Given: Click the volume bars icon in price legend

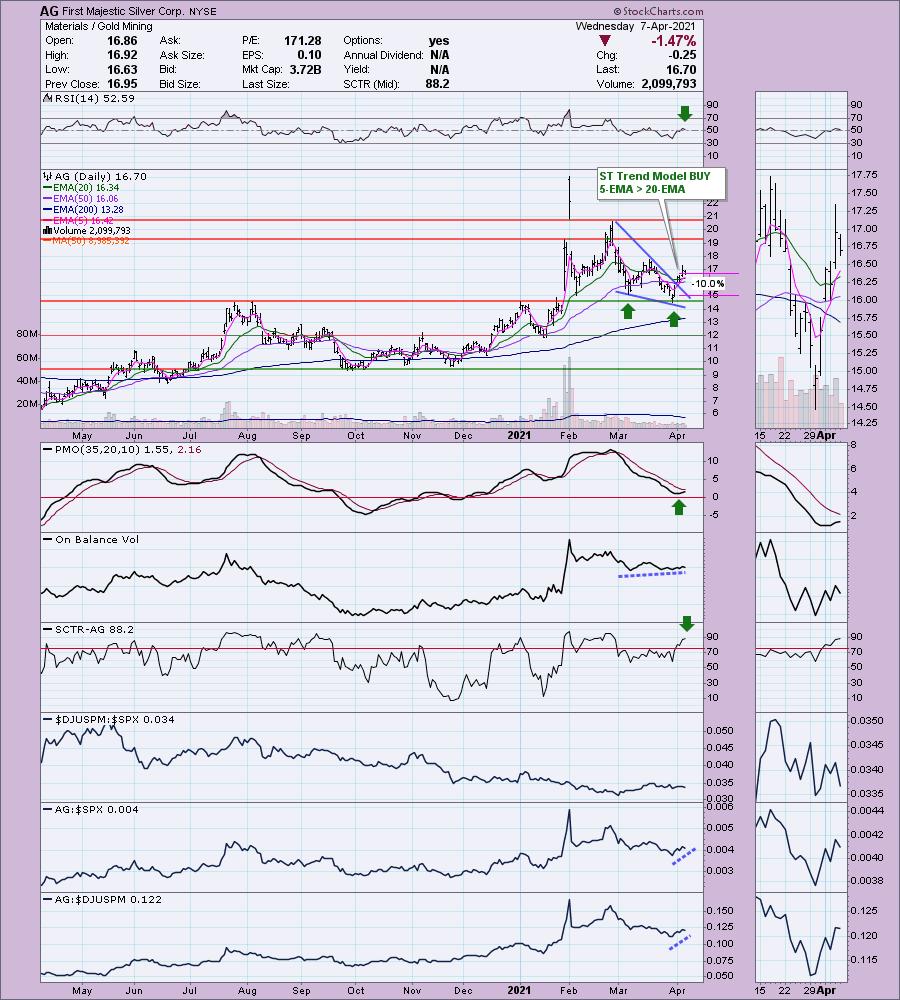Looking at the screenshot, I should click(48, 230).
